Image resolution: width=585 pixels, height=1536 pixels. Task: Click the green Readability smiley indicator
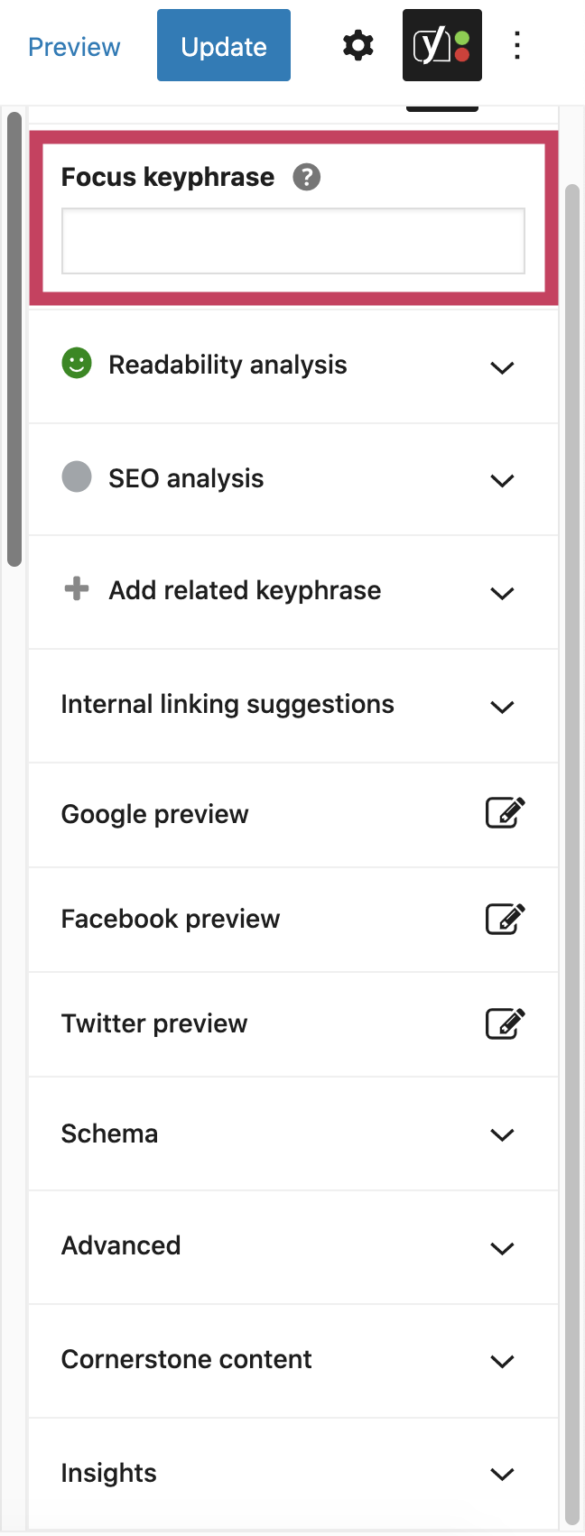80,364
